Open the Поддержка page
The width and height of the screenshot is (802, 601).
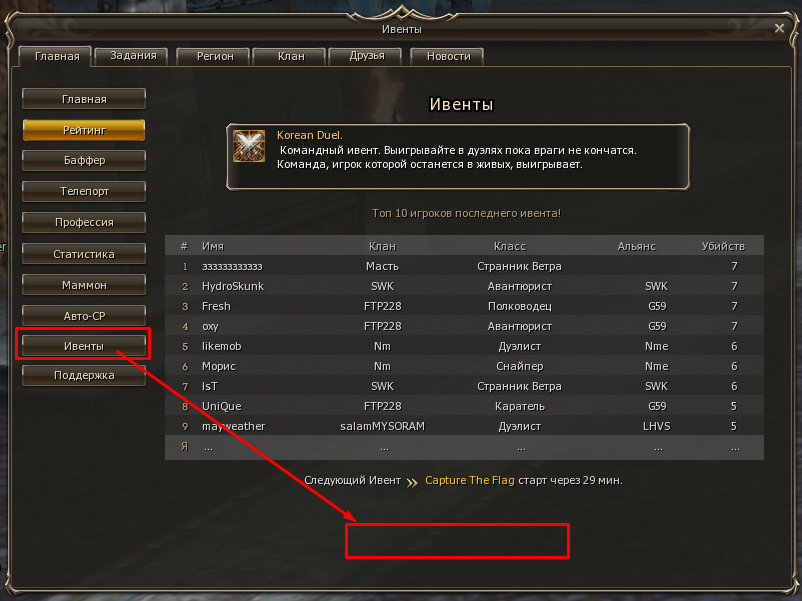pyautogui.click(x=84, y=375)
